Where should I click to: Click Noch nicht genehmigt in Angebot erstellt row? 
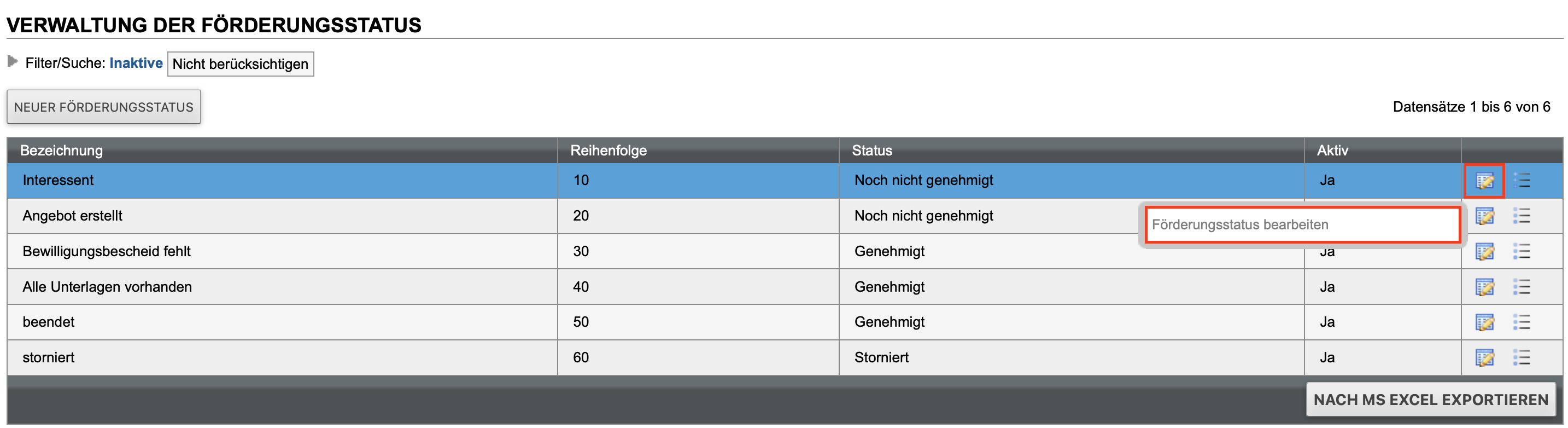(923, 216)
